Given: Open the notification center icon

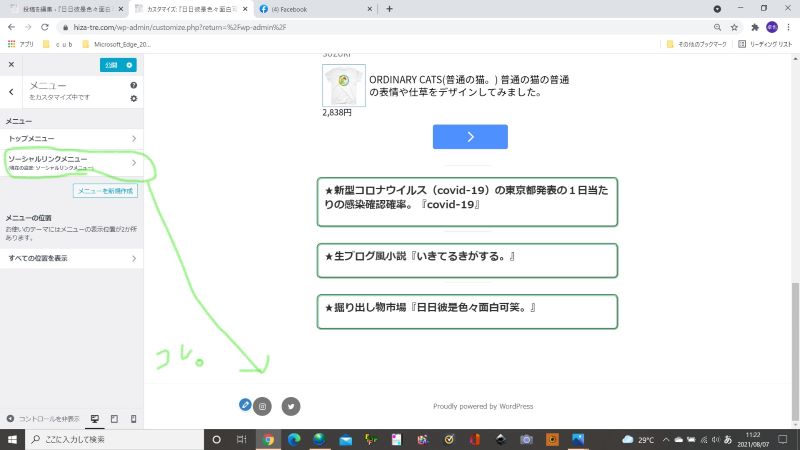Looking at the screenshot, I should click(x=783, y=439).
